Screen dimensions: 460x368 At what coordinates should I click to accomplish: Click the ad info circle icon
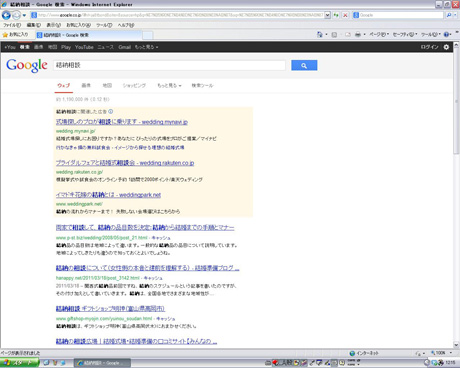point(111,112)
